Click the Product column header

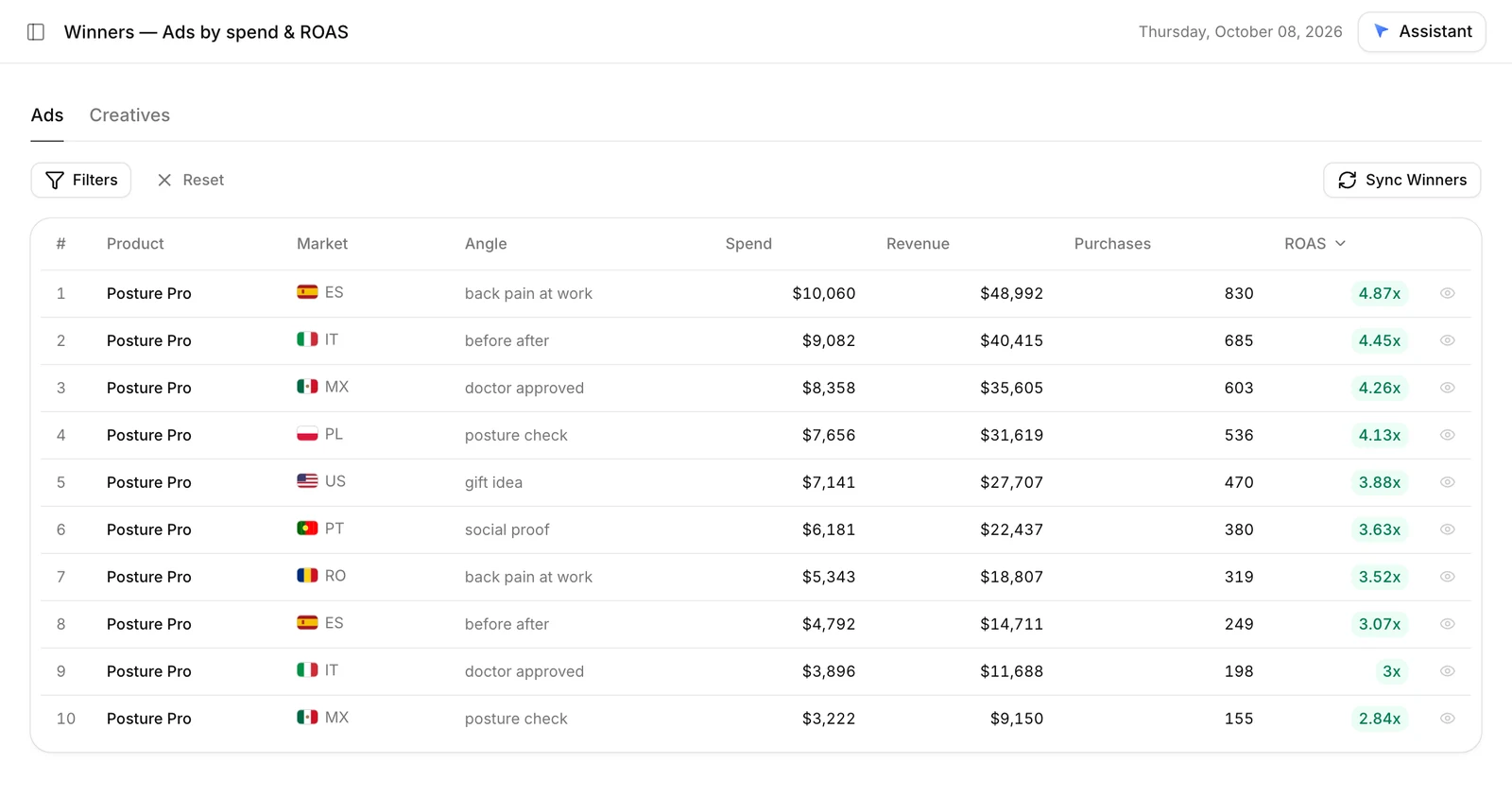(135, 244)
